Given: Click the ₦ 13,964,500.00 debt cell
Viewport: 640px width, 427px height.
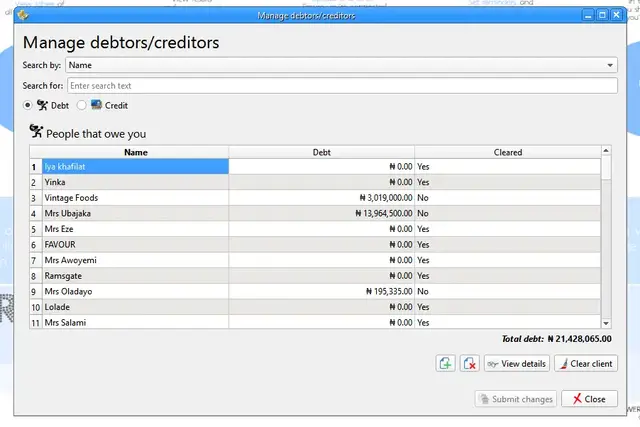Looking at the screenshot, I should click(x=322, y=214).
